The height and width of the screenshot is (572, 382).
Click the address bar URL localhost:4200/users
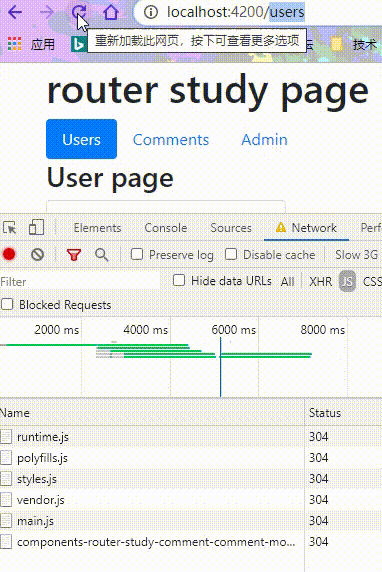(235, 12)
